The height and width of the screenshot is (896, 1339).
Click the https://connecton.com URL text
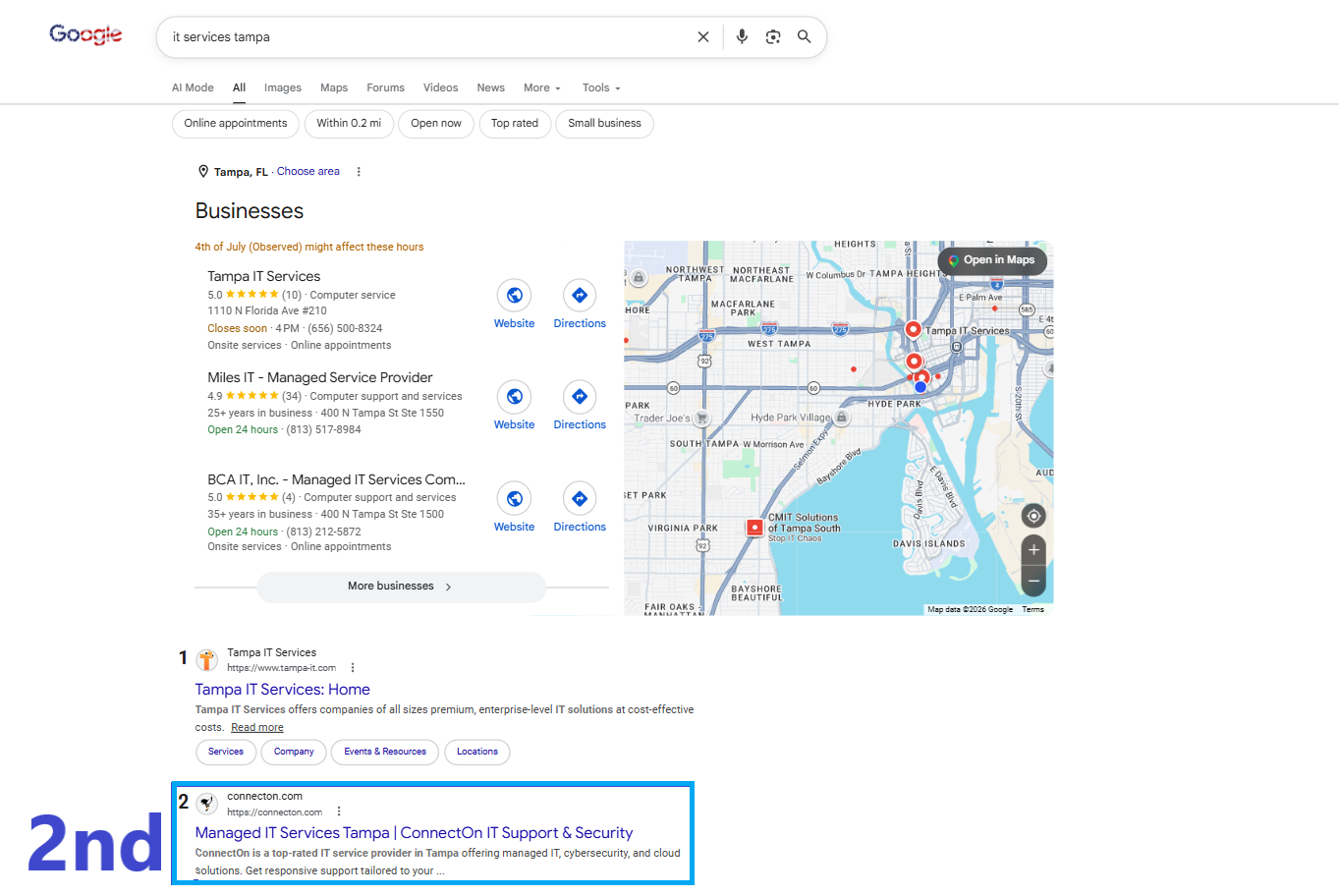(x=274, y=812)
